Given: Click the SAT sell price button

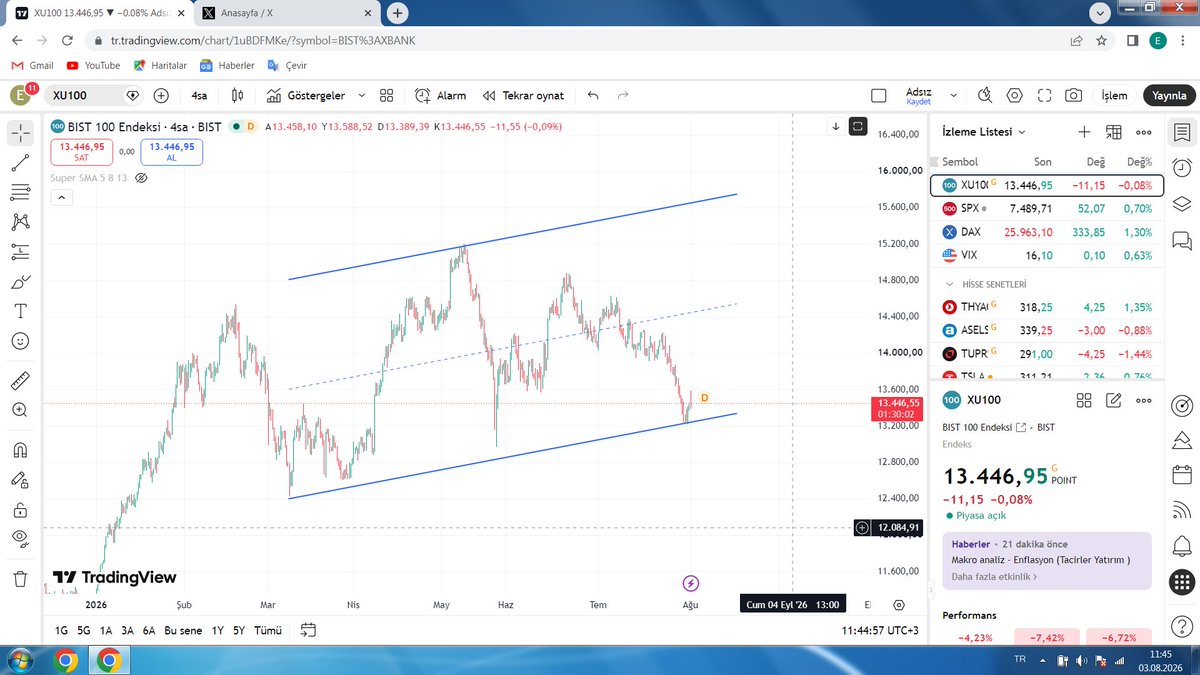Looking at the screenshot, I should 82,152.
